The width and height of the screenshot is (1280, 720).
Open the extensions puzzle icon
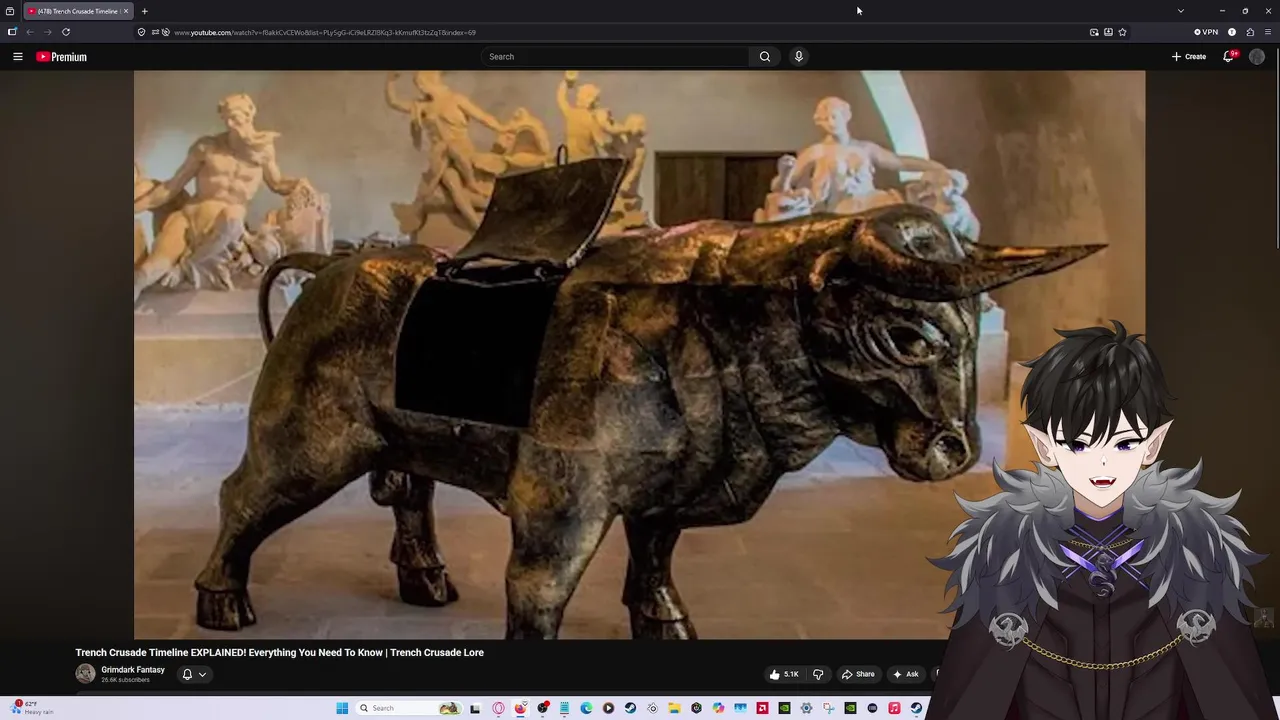click(x=1250, y=32)
